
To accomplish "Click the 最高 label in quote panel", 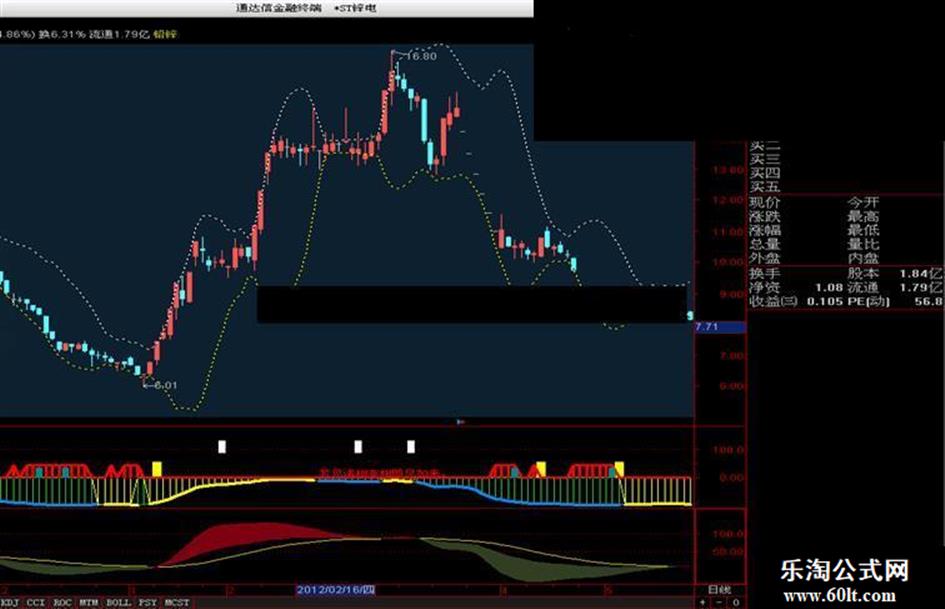I will click(x=863, y=216).
